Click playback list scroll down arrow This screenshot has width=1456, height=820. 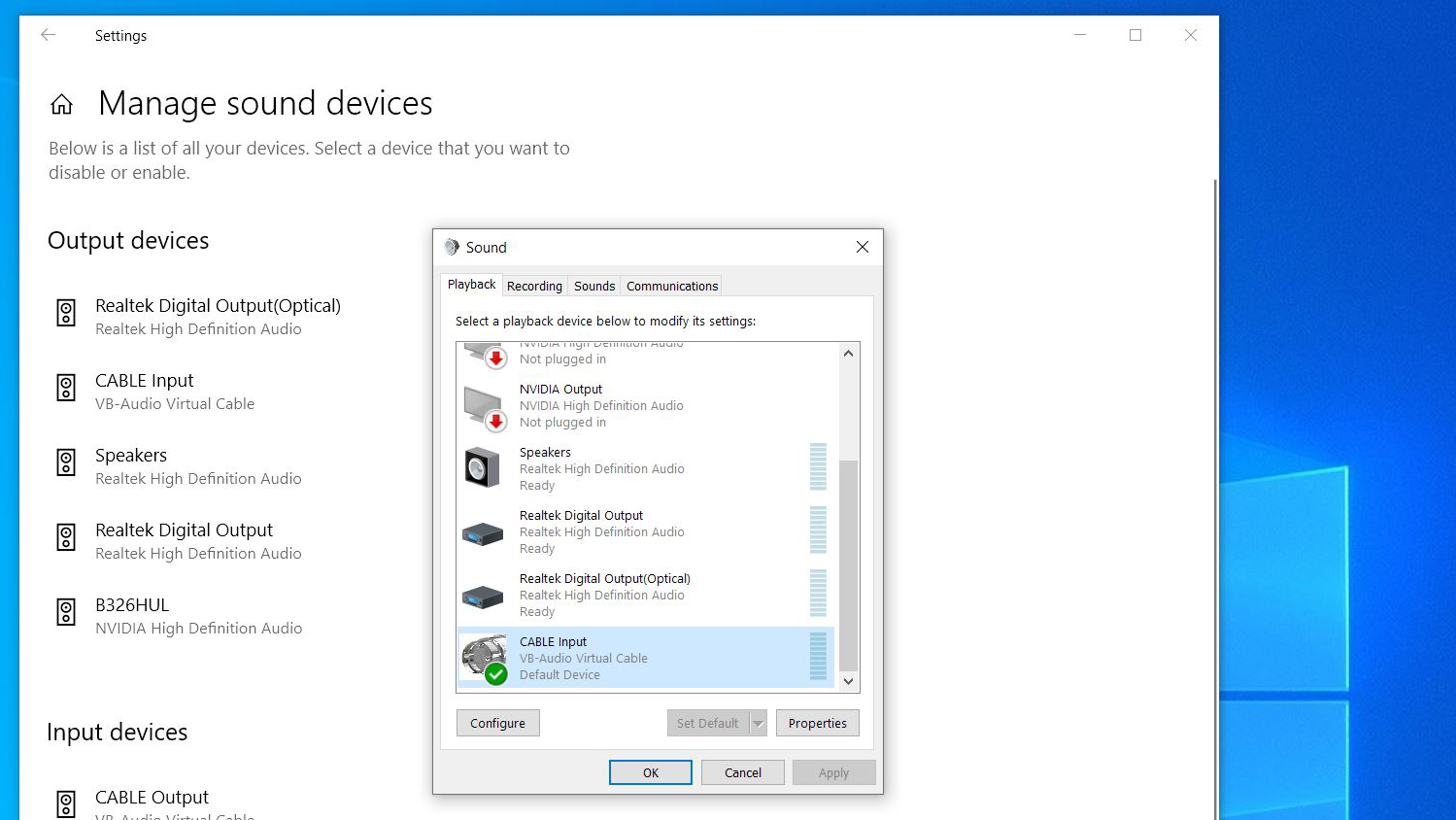pos(848,681)
